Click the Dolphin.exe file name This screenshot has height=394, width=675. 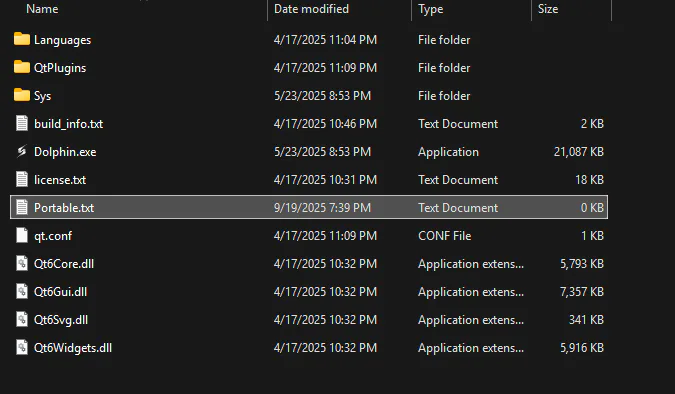coord(65,152)
